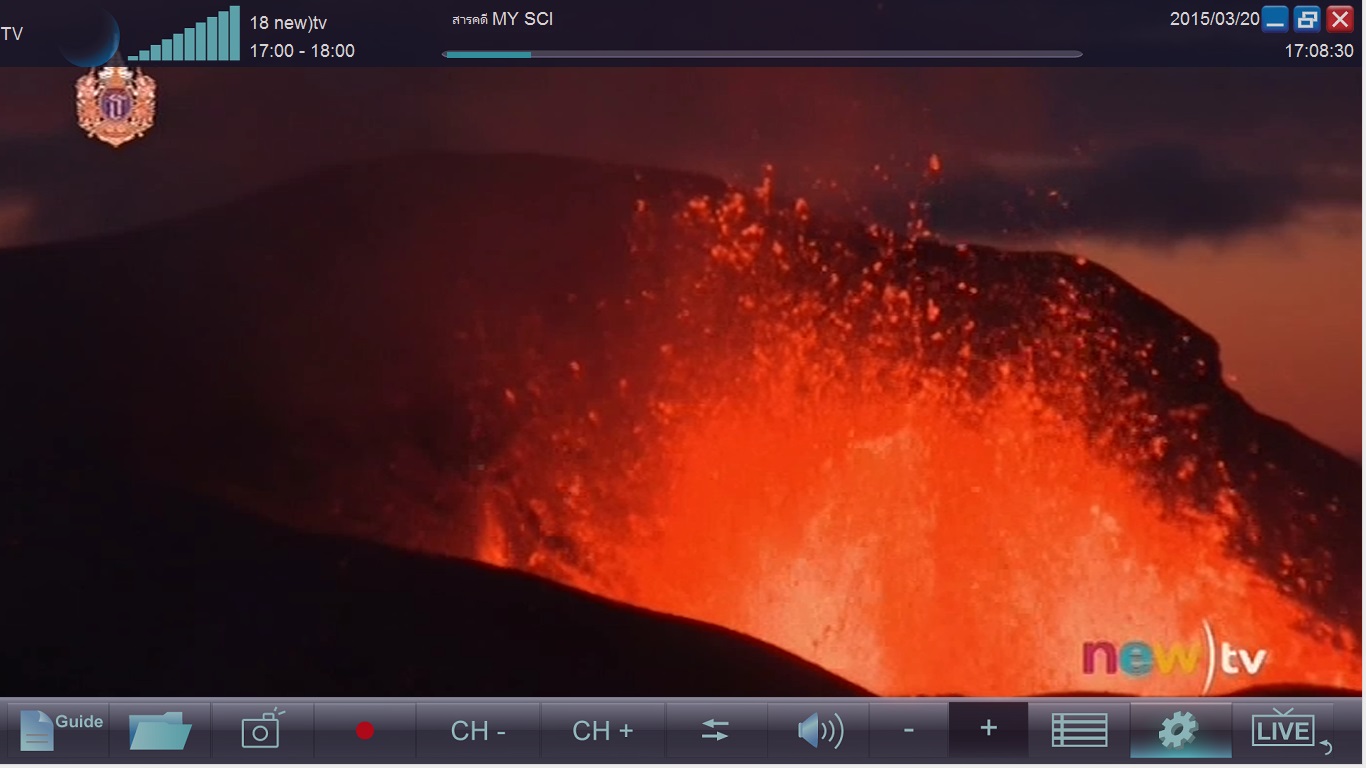Open the program Guide
Screen dimensions: 1366x768
click(x=60, y=730)
